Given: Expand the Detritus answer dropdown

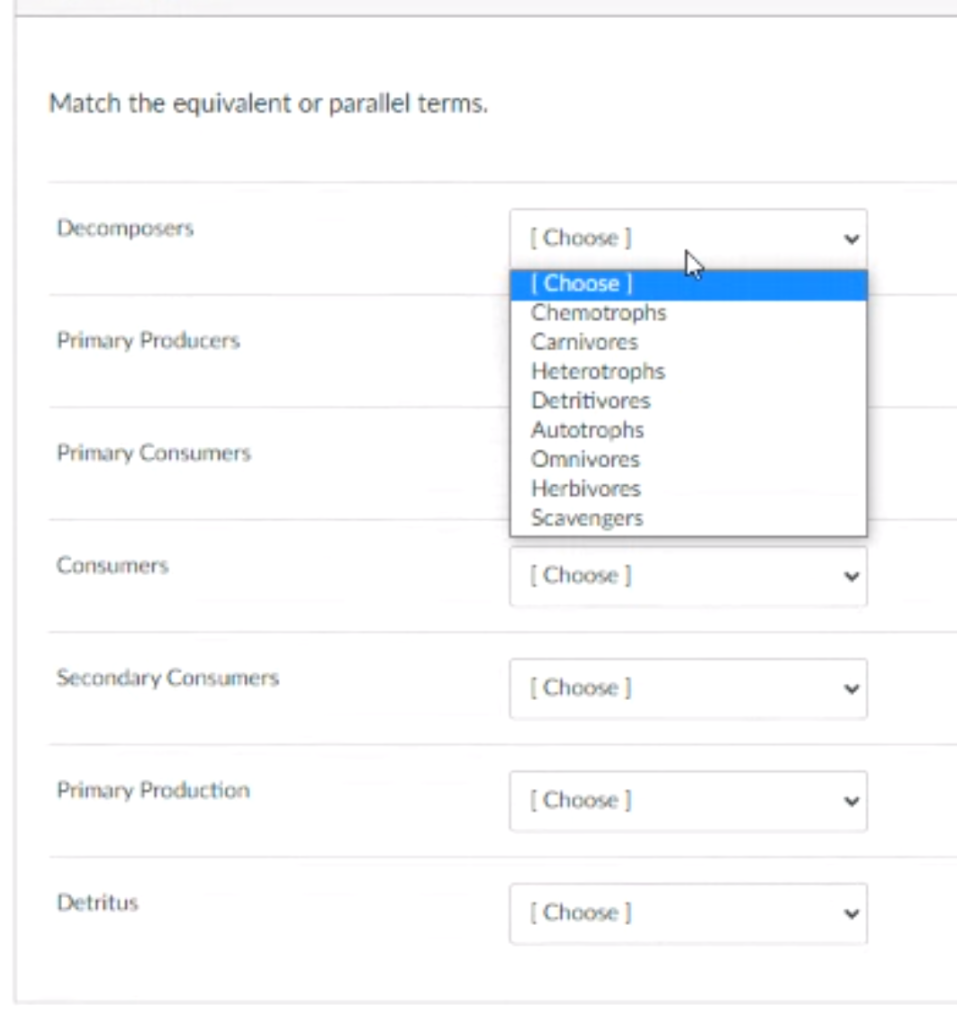Looking at the screenshot, I should tap(687, 913).
